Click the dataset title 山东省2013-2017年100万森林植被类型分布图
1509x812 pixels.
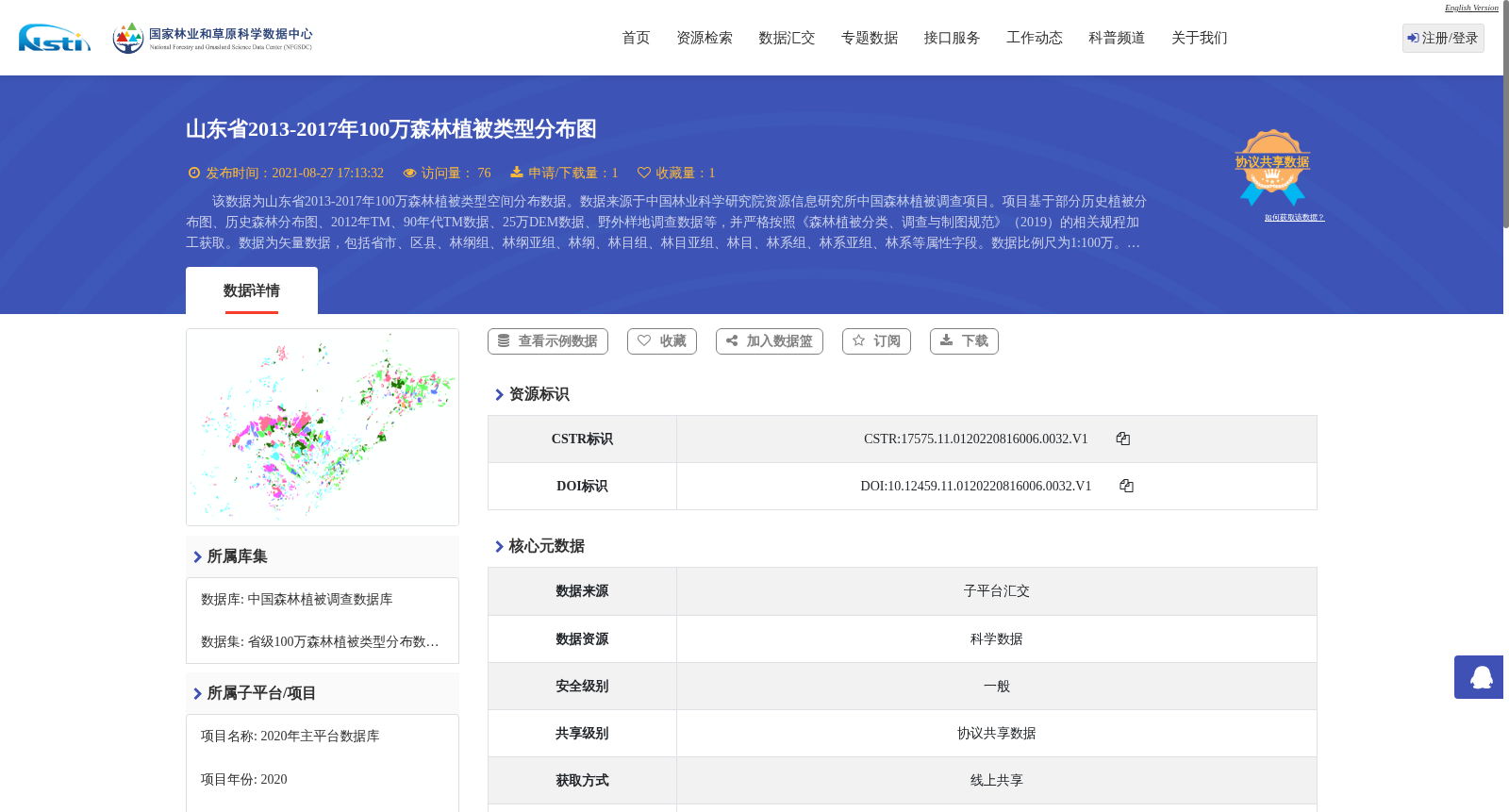[x=391, y=129]
